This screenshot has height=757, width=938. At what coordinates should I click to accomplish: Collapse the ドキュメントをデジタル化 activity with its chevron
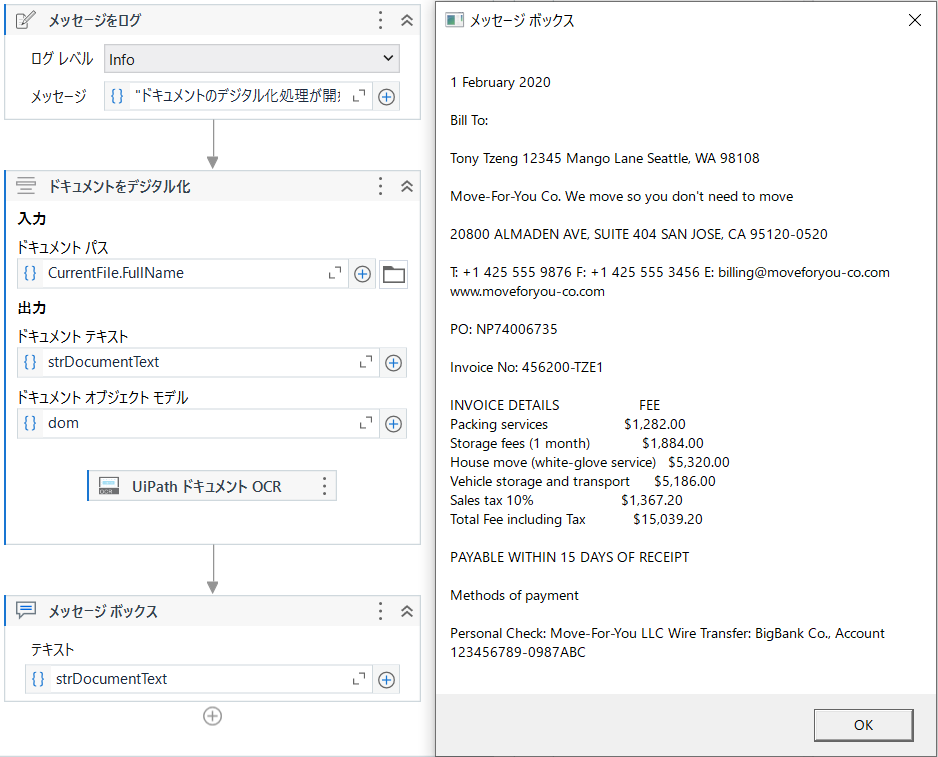click(x=405, y=185)
